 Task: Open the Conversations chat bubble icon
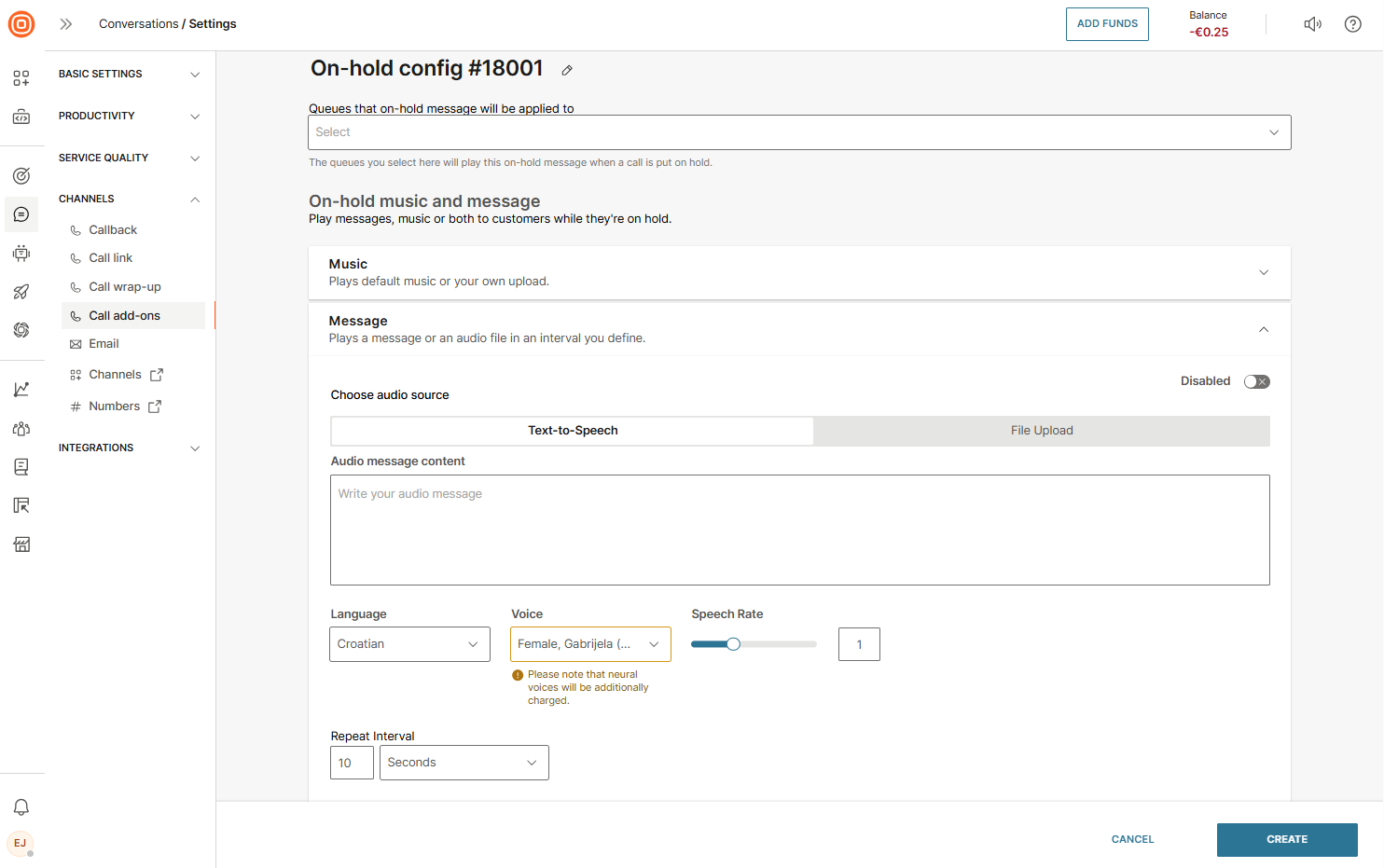tap(21, 214)
